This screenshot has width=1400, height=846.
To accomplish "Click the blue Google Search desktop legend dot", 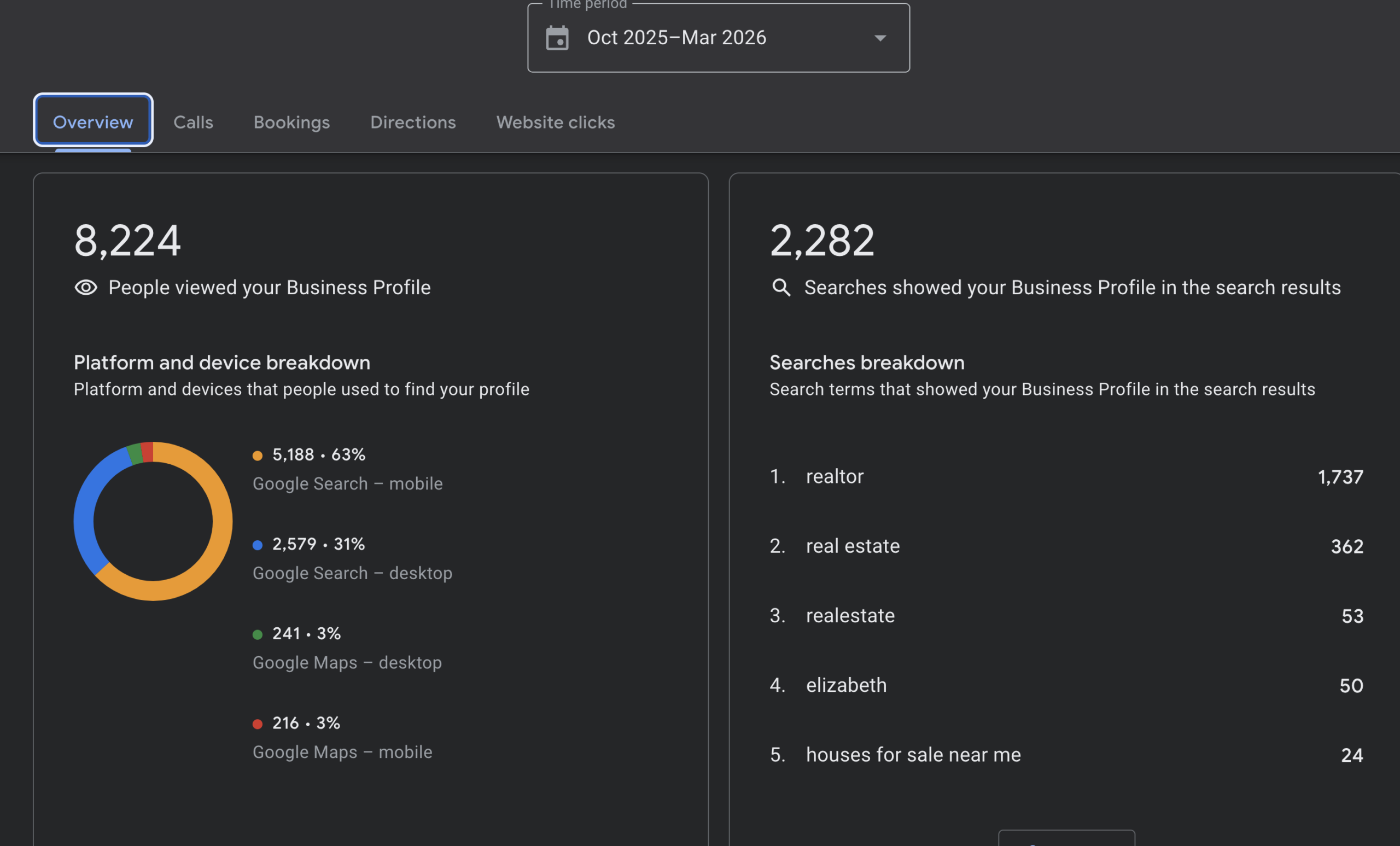I will point(258,545).
